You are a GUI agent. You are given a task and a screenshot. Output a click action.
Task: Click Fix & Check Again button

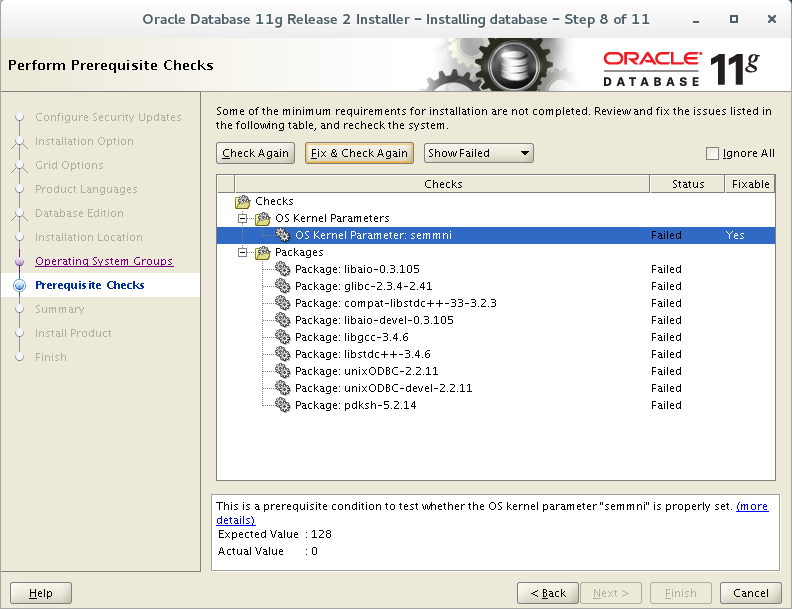(359, 153)
